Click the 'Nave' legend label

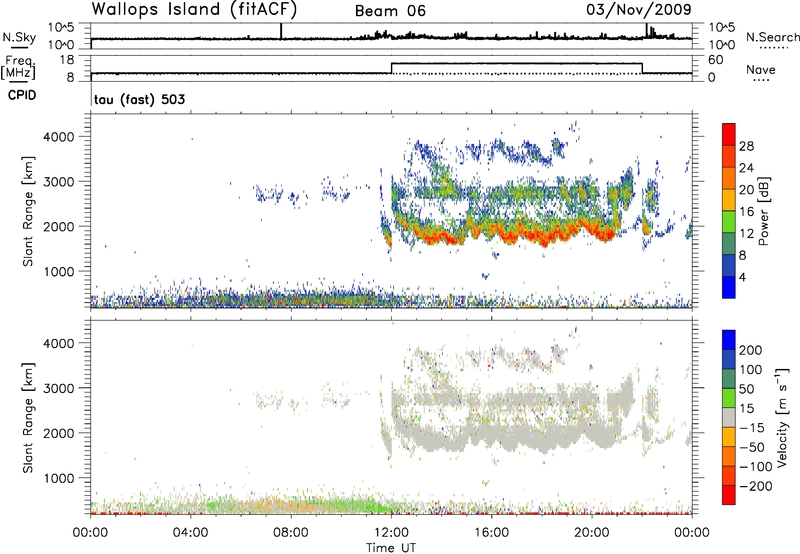[760, 70]
